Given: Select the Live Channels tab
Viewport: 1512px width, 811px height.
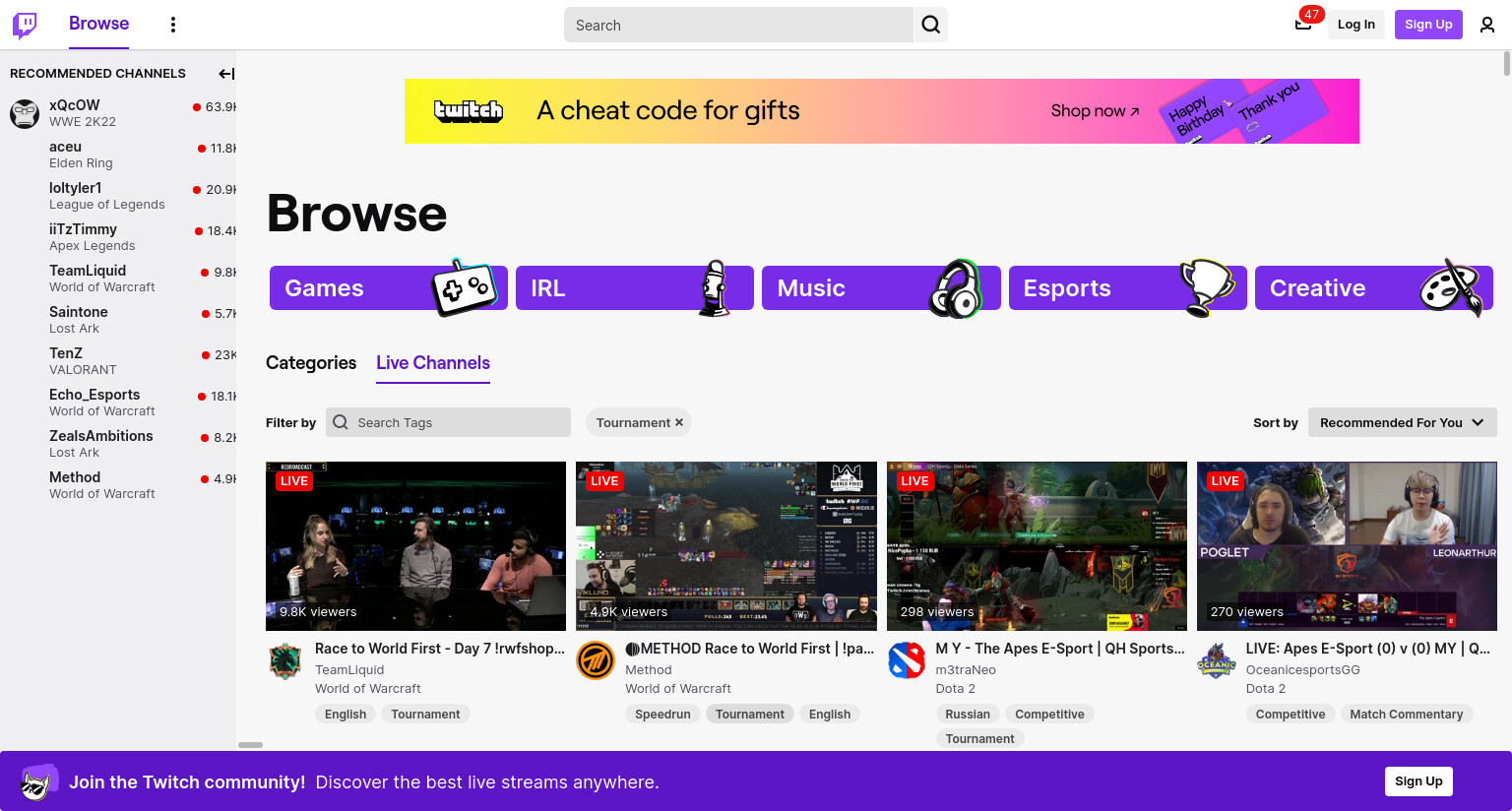Looking at the screenshot, I should coord(433,363).
